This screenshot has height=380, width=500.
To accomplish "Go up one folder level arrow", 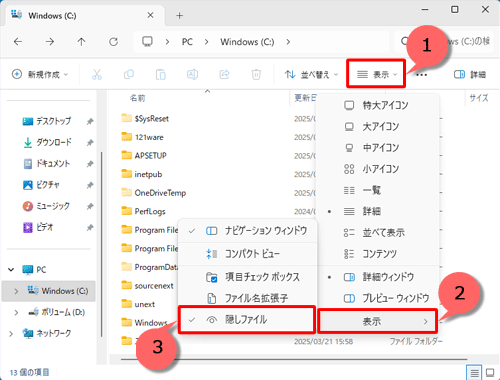I will [x=81, y=42].
